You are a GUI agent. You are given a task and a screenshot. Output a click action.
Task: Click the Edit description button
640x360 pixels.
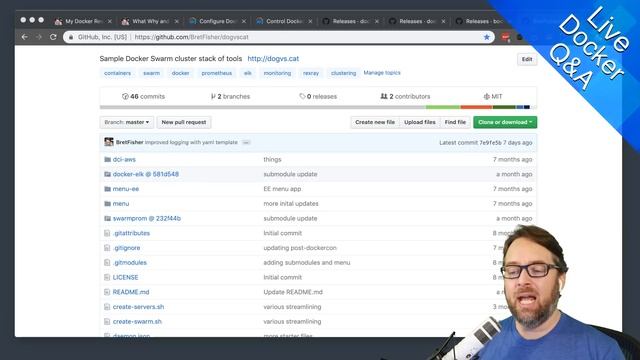tap(527, 59)
